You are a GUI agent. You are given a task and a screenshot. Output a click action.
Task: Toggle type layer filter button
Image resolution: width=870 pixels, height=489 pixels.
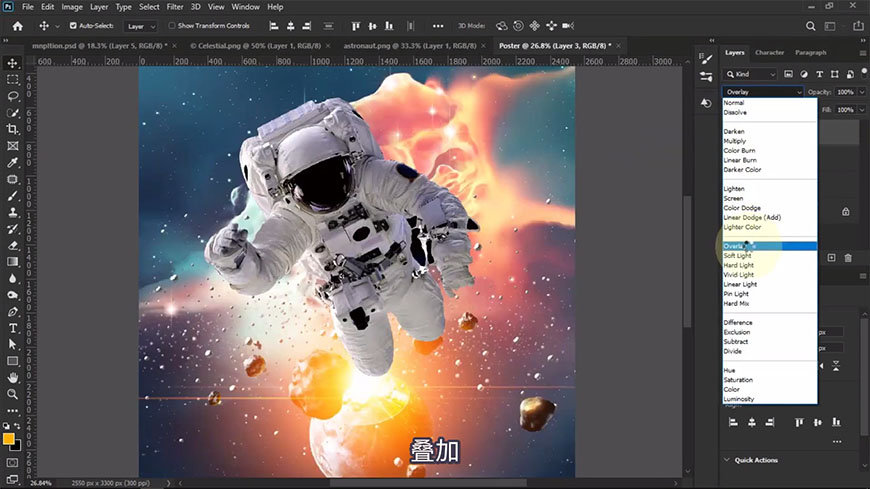tap(820, 74)
